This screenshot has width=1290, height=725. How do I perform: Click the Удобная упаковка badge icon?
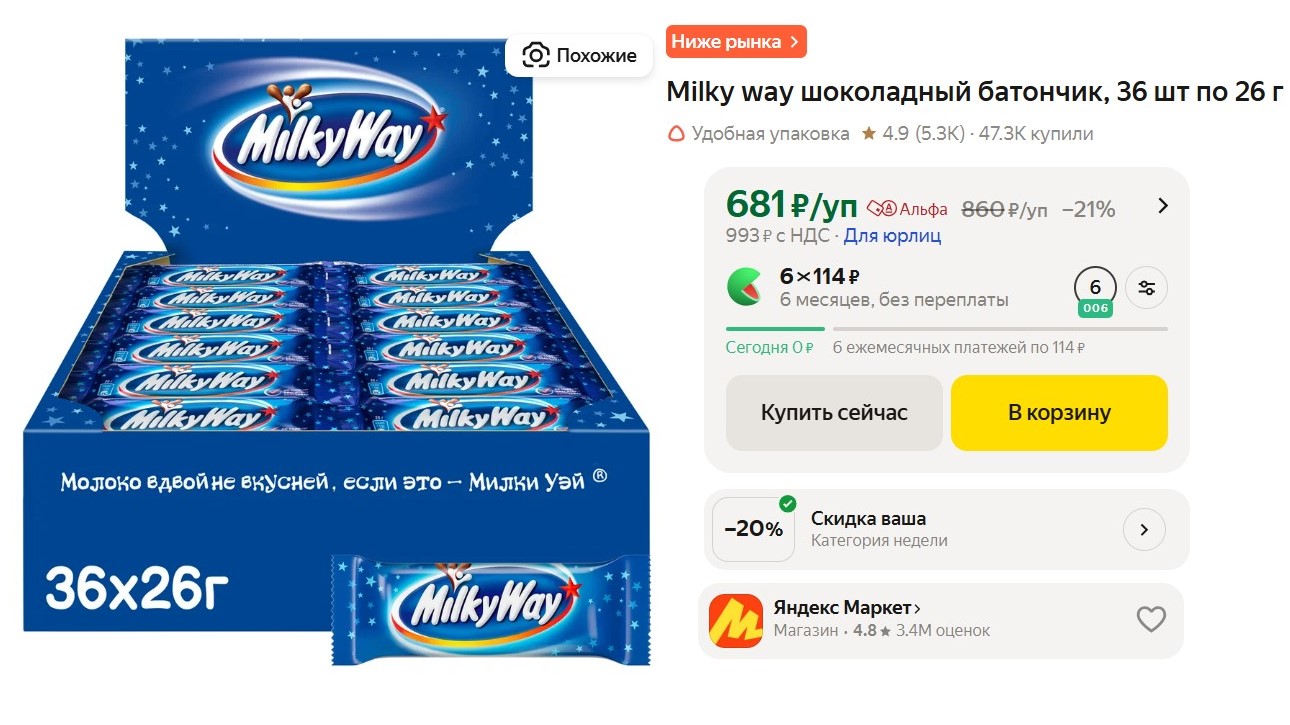[677, 133]
